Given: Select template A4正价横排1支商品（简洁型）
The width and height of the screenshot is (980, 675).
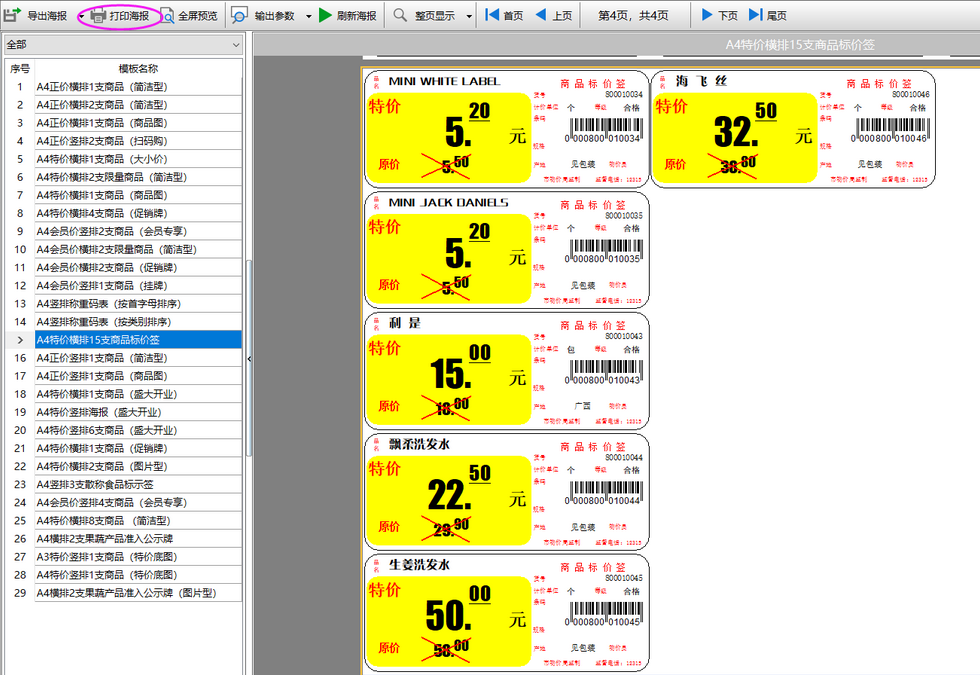Looking at the screenshot, I should [x=101, y=87].
